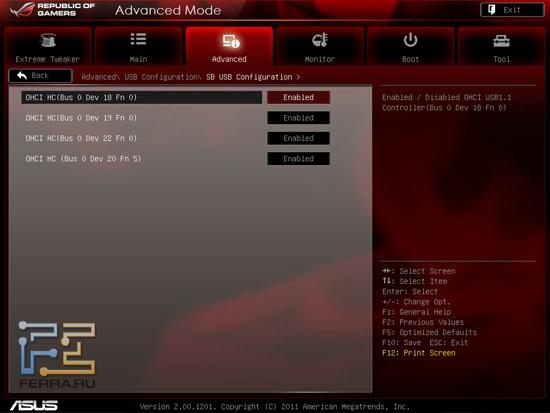
Task: Click the Tool drive icon
Action: [501, 41]
